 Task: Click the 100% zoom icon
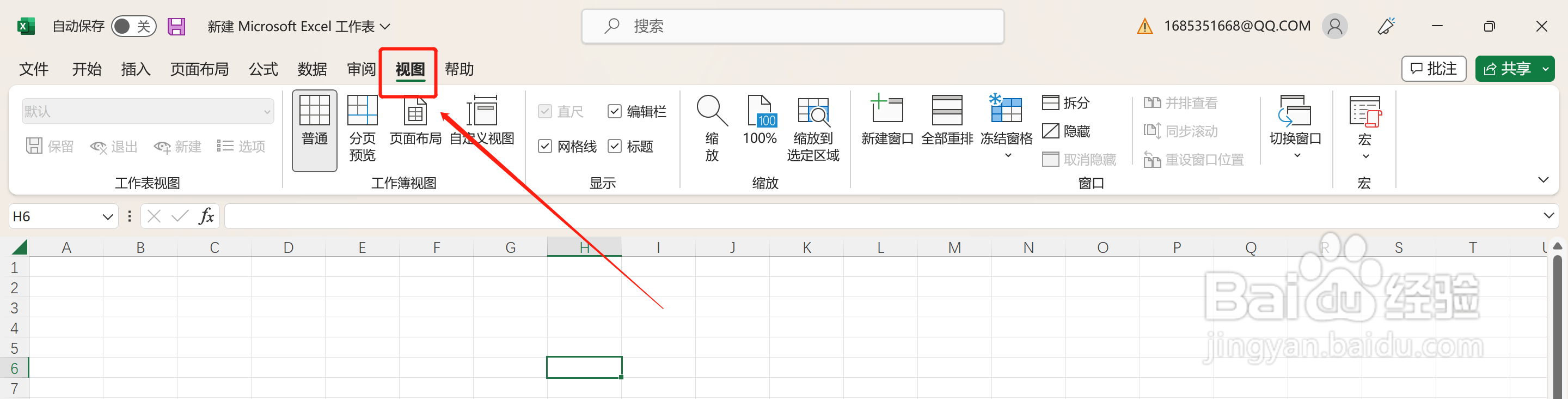click(x=759, y=120)
